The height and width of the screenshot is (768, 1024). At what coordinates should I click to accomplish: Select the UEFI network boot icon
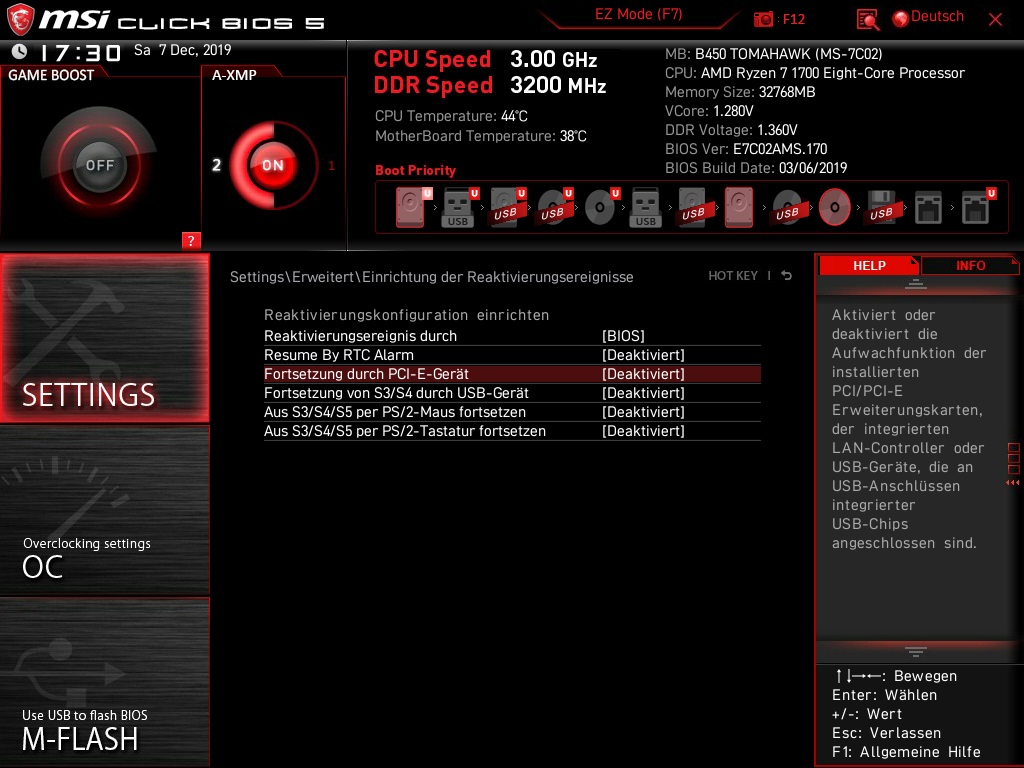978,208
